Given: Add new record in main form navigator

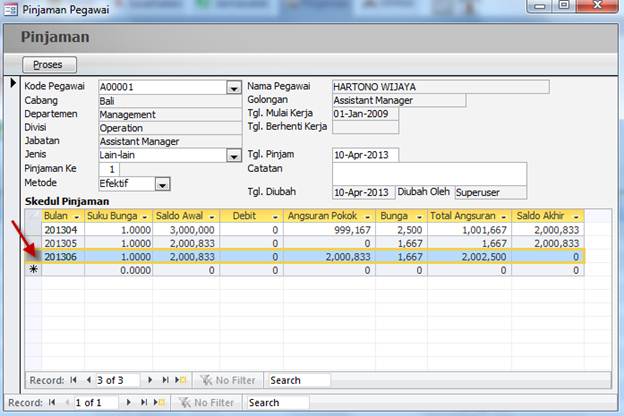Looking at the screenshot, I should 160,402.
